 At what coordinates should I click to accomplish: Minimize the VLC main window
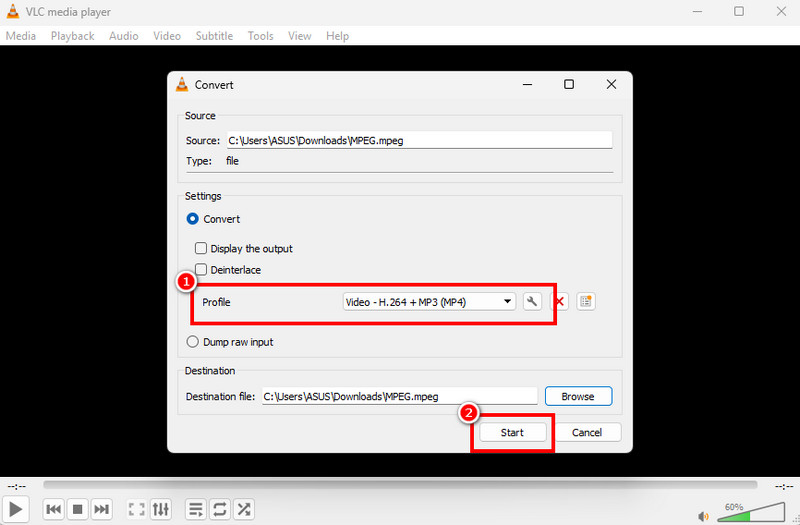[697, 11]
